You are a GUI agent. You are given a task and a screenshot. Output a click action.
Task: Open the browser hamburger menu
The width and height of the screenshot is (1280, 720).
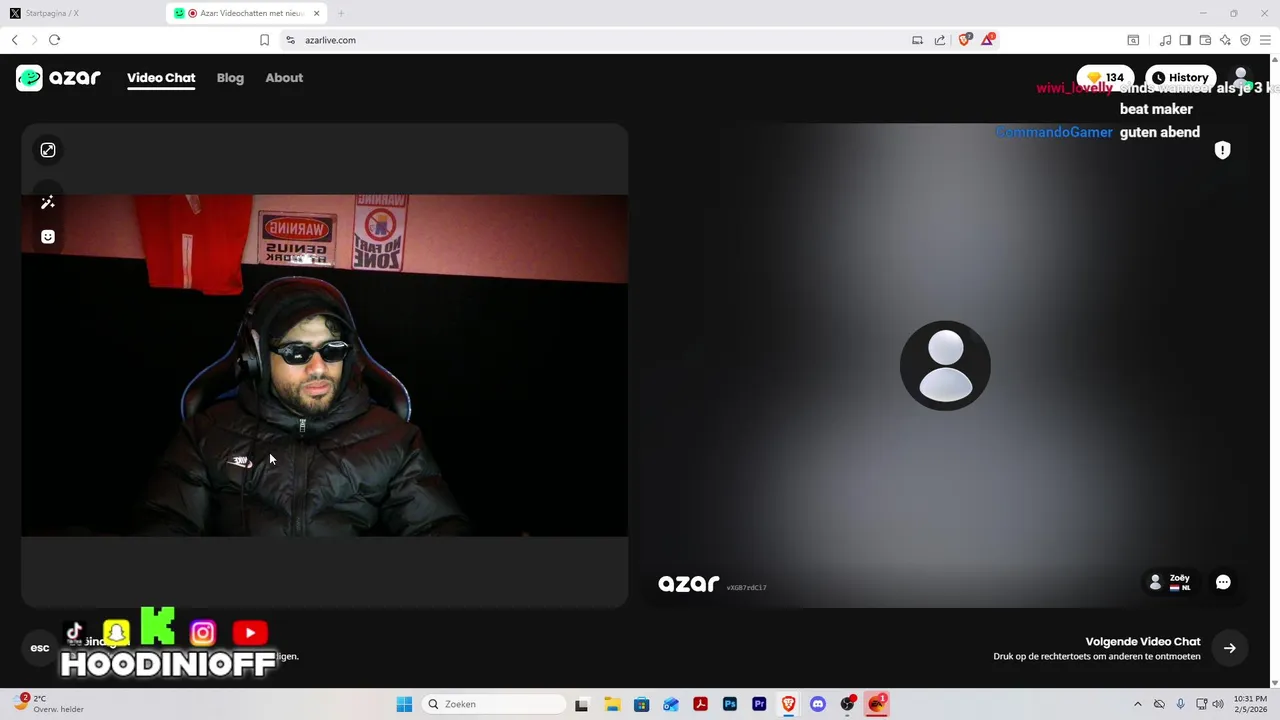[1265, 40]
